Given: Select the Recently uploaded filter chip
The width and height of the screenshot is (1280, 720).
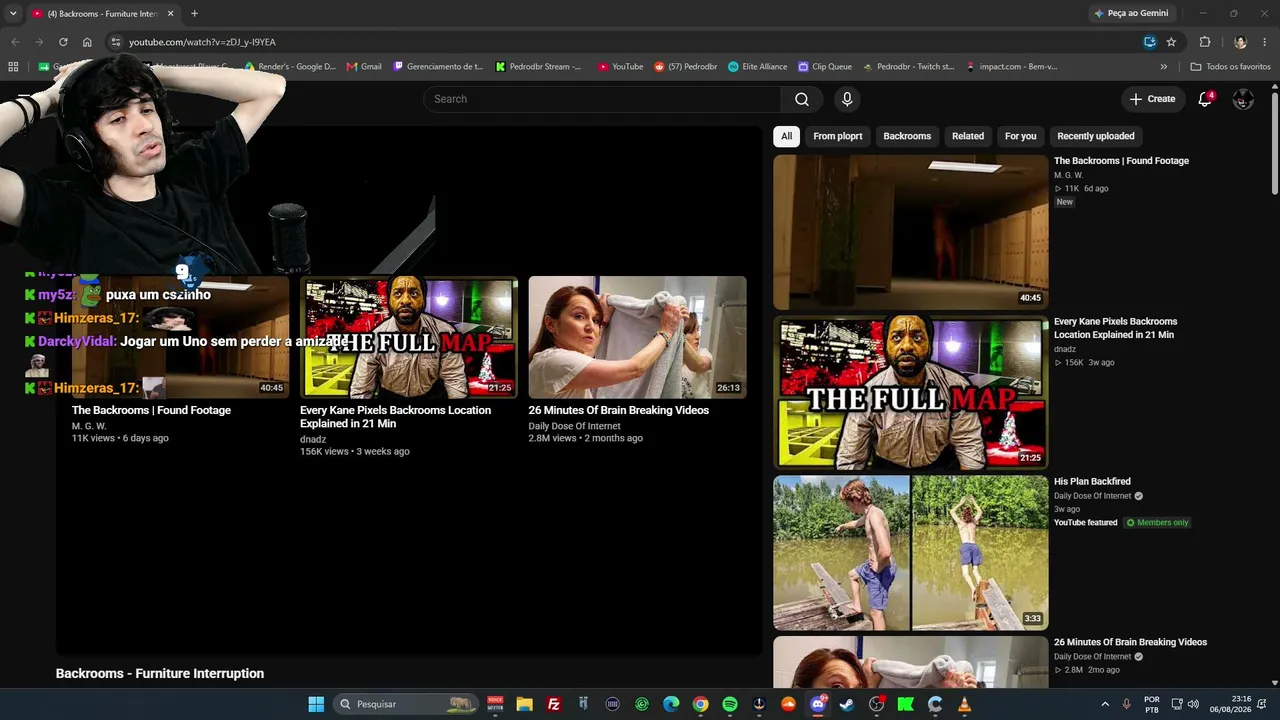Looking at the screenshot, I should click(1096, 136).
